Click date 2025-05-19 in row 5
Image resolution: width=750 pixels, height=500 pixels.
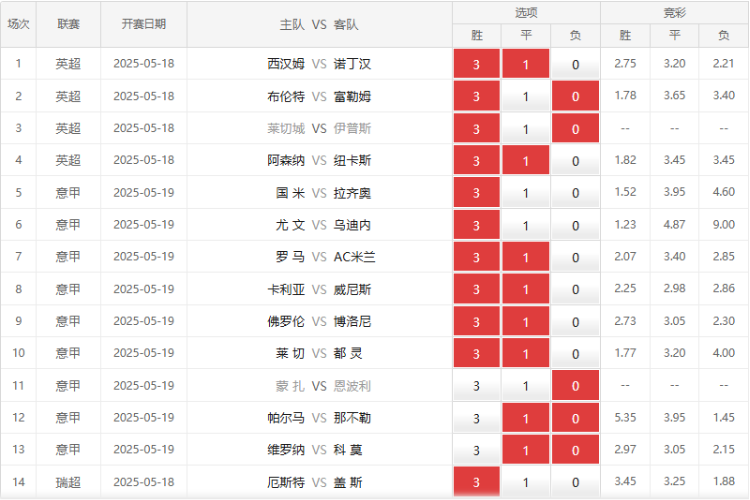click(x=143, y=193)
